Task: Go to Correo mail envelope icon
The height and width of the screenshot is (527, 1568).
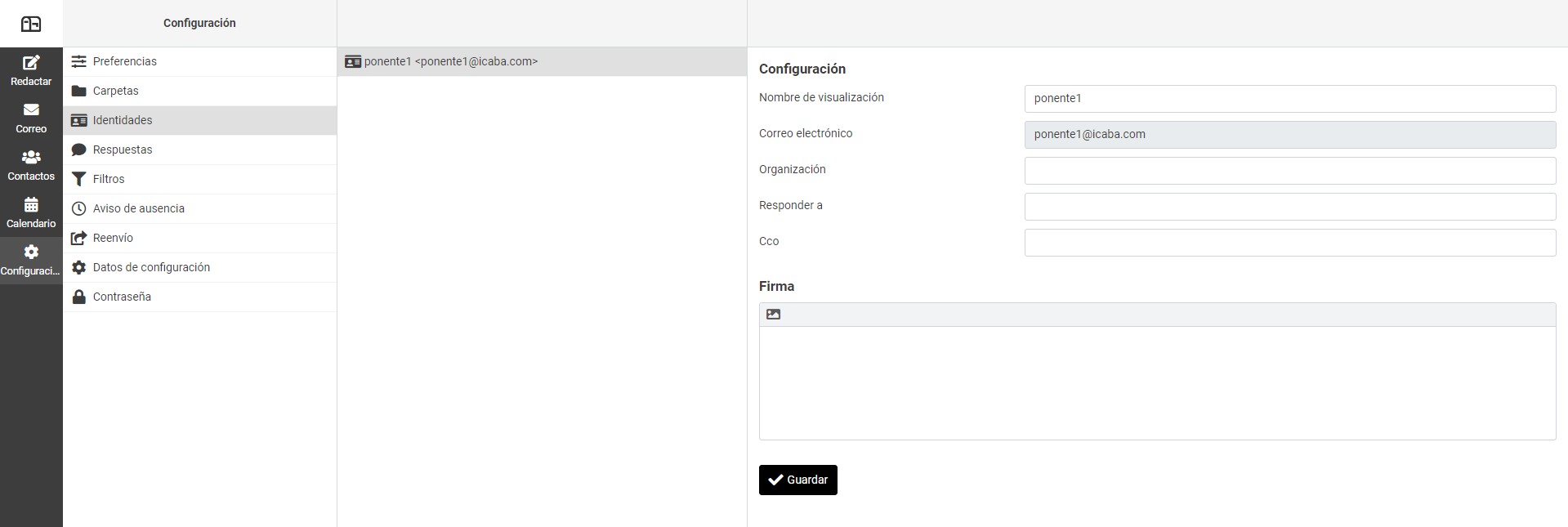Action: [31, 110]
